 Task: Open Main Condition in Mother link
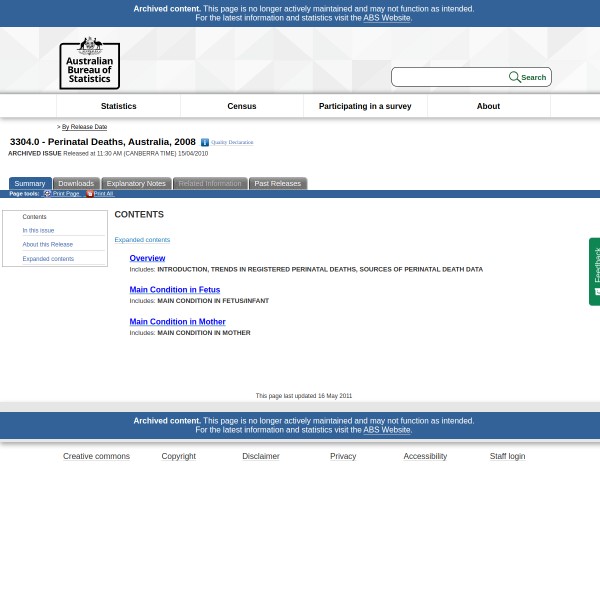pyautogui.click(x=177, y=322)
